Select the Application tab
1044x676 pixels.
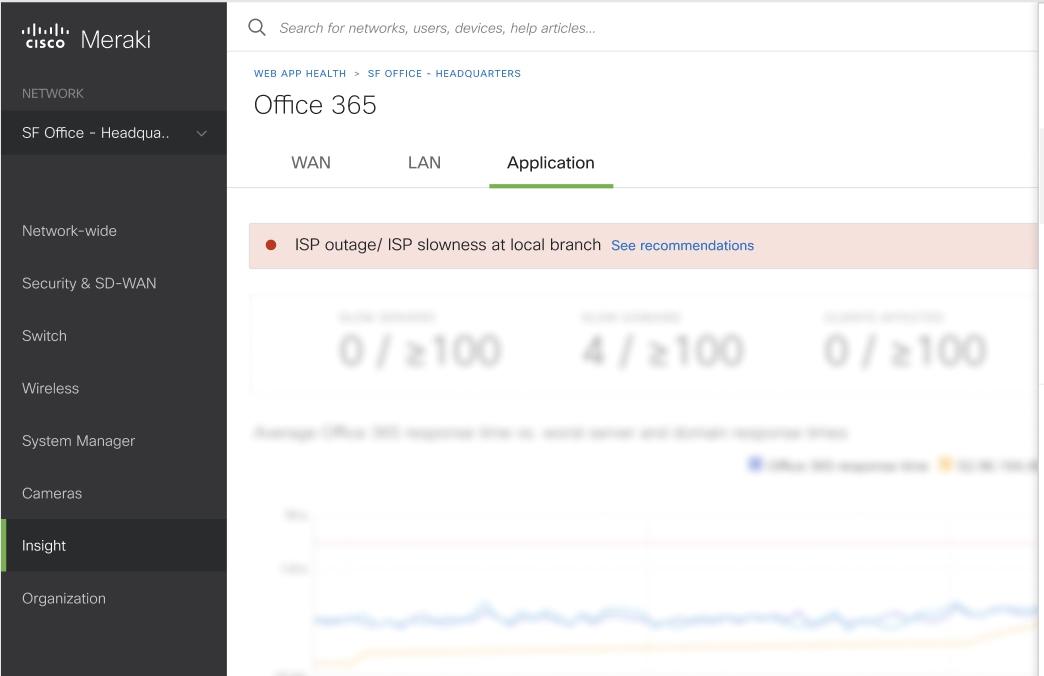tap(551, 163)
